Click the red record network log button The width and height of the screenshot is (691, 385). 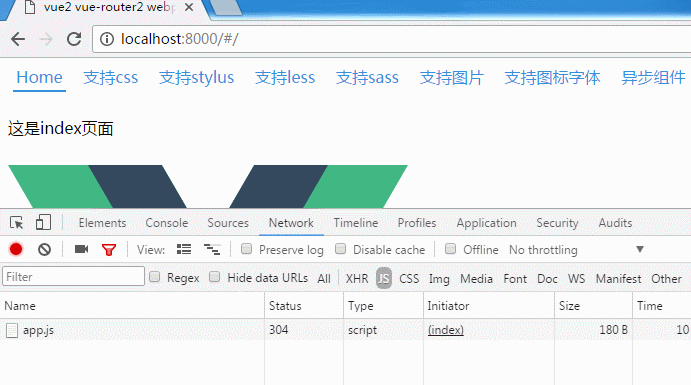click(x=16, y=249)
